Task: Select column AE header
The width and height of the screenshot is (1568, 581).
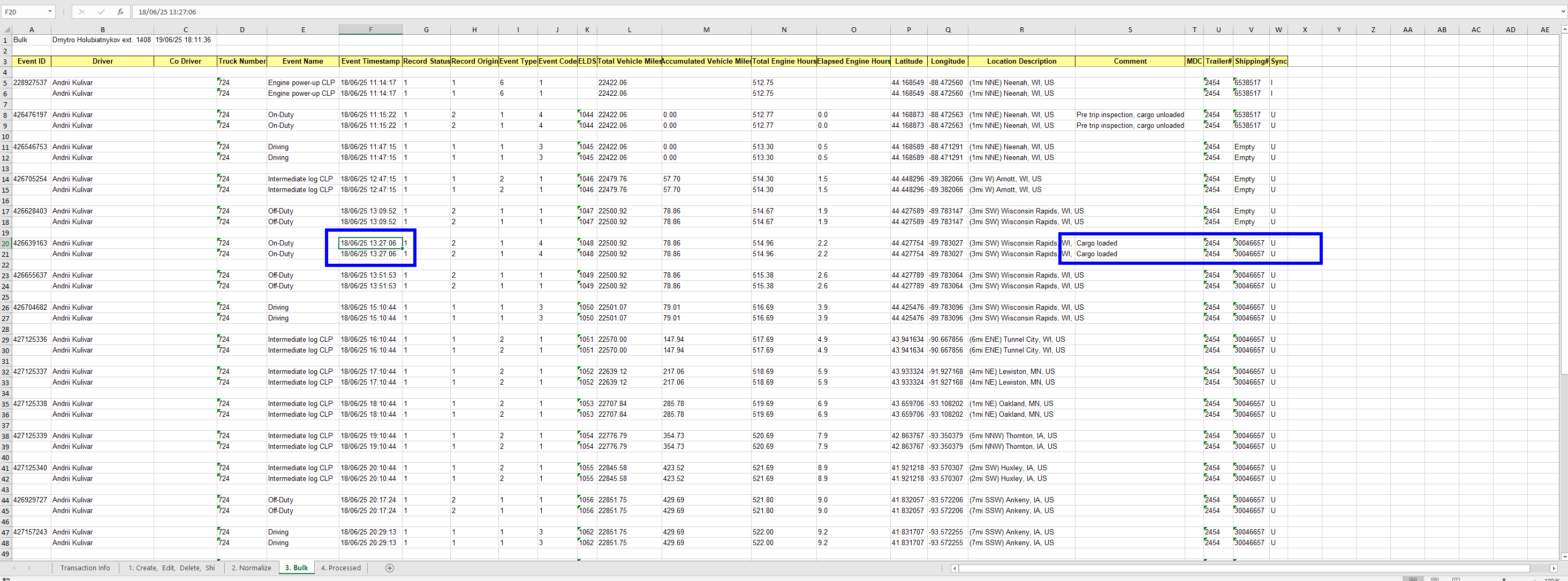Action: click(x=1545, y=29)
